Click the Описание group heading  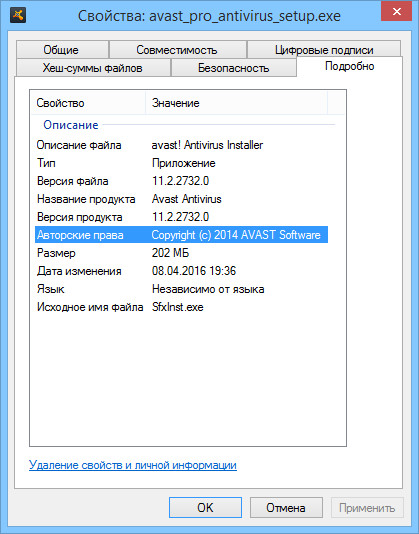point(71,125)
